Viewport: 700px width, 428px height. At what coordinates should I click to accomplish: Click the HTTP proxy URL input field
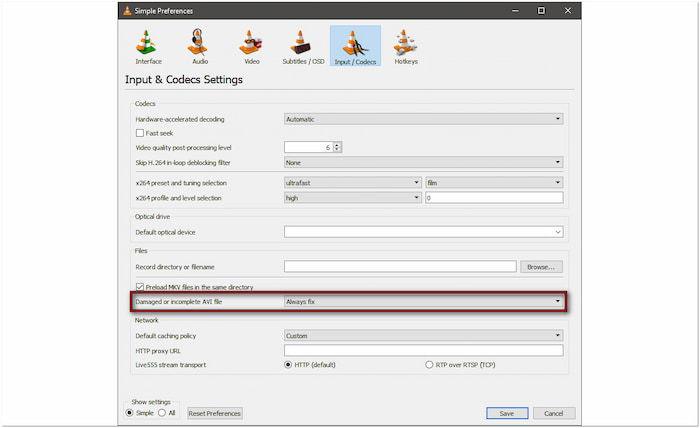click(x=423, y=350)
